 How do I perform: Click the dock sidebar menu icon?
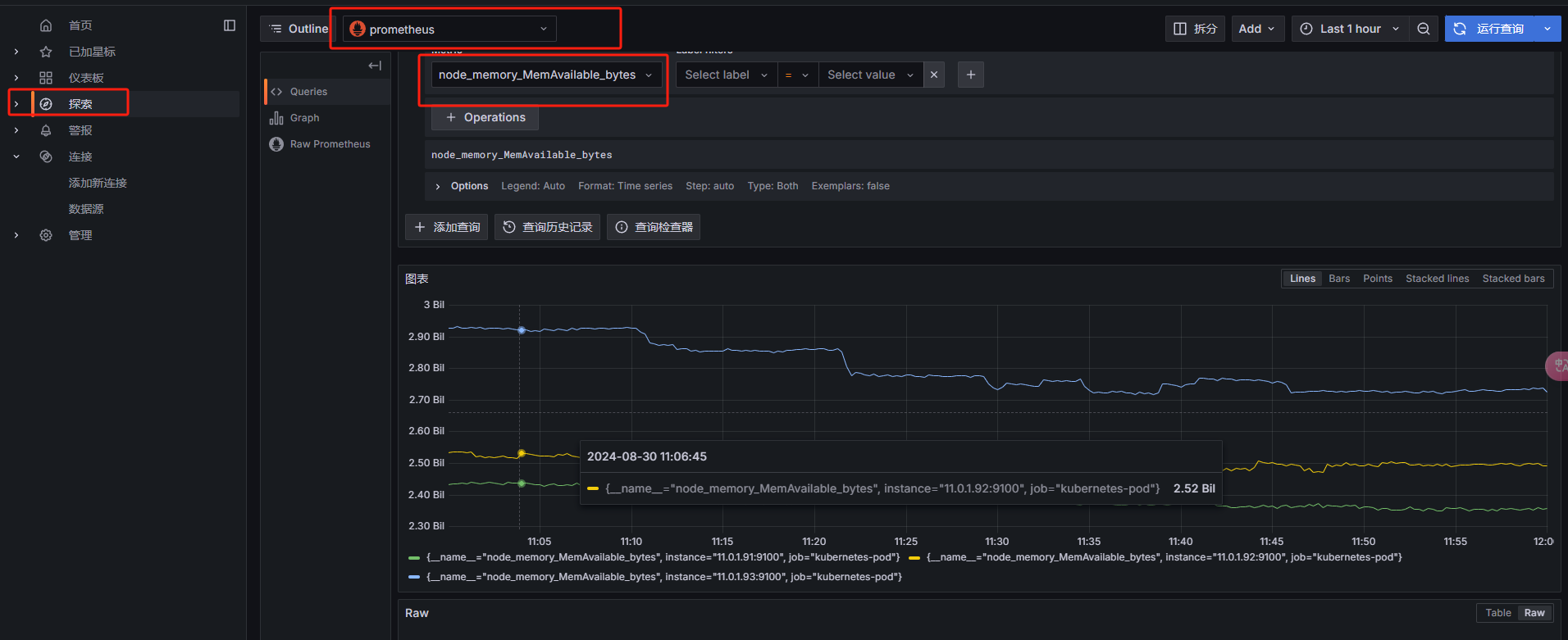pos(230,25)
